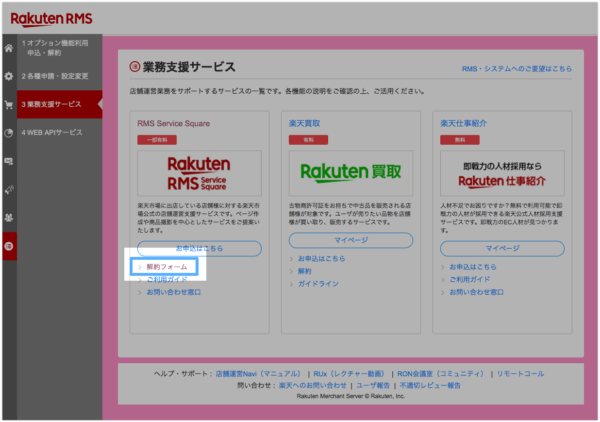Click お申込はこちら button under RMS Service Square
The height and width of the screenshot is (422, 600).
coord(199,248)
